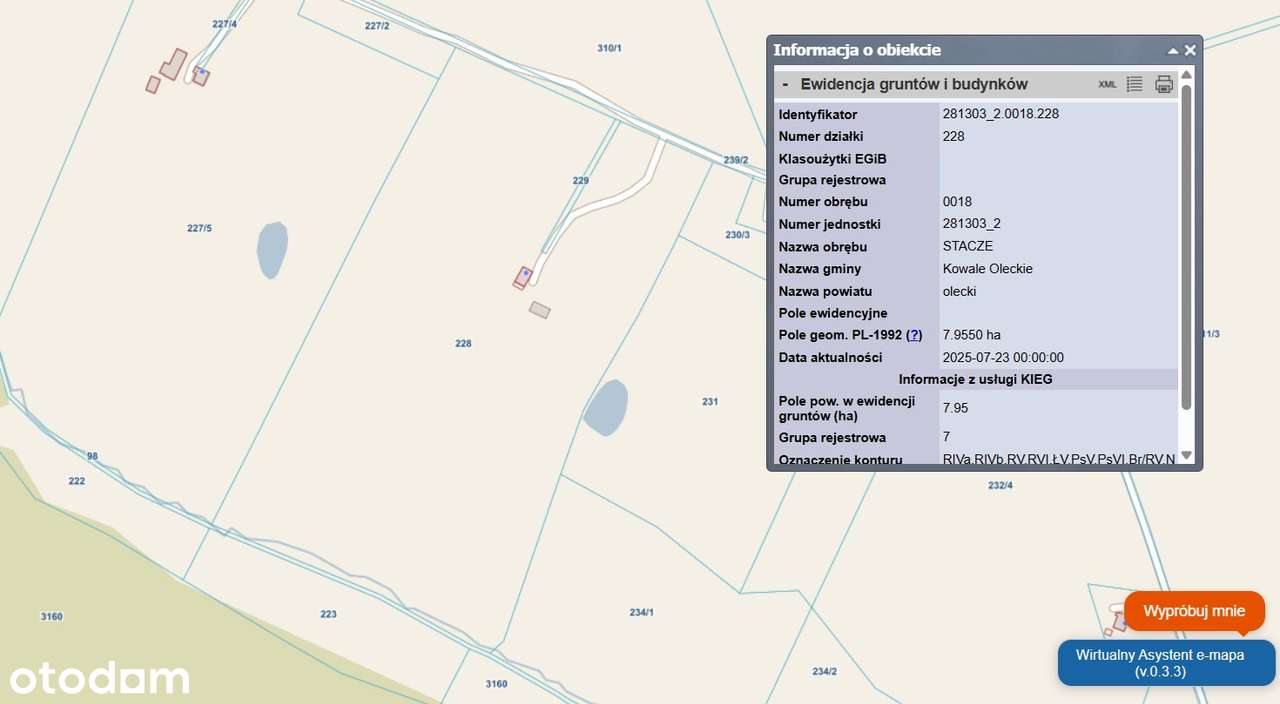
Task: Click the Nazwa obrębu value STACZE
Action: (x=967, y=246)
